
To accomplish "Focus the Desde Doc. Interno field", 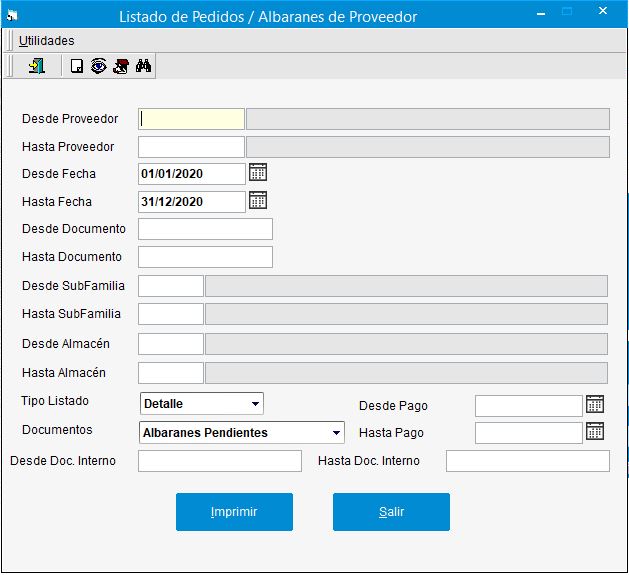I will [x=220, y=461].
